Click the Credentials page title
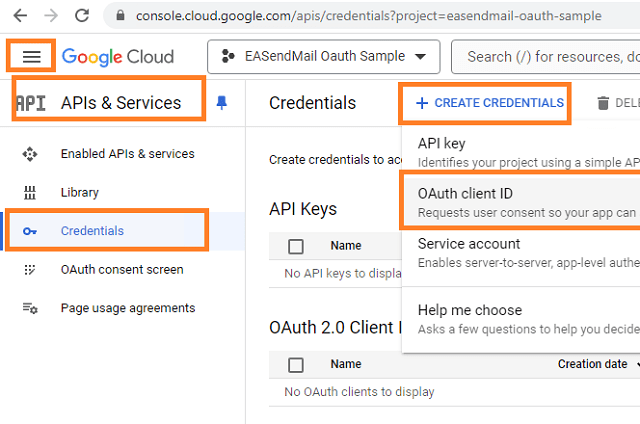640x424 pixels. [313, 103]
